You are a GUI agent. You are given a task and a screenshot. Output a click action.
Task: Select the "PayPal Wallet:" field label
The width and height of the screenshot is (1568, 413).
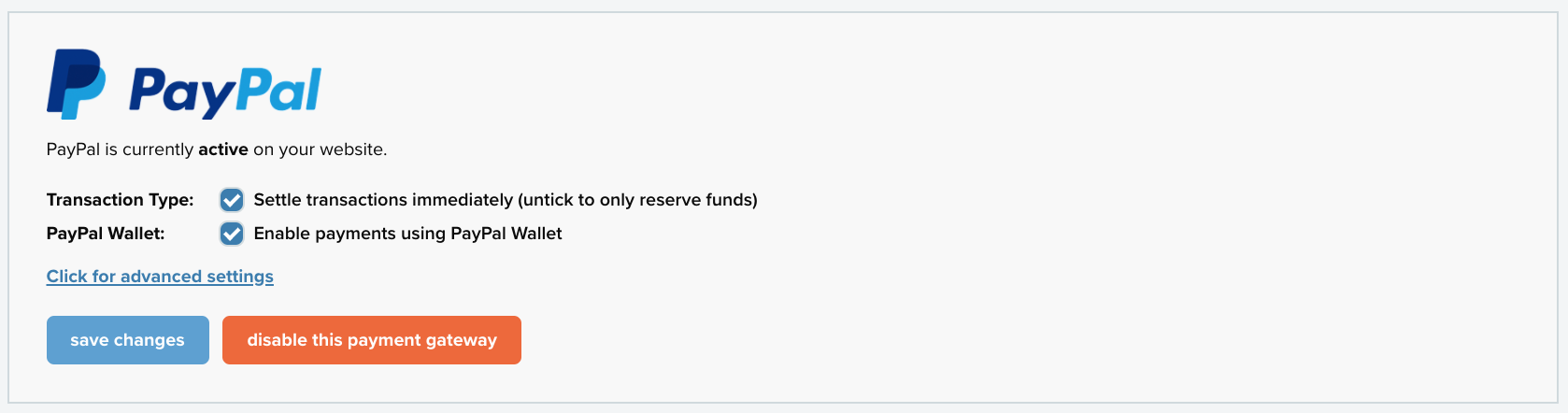[106, 234]
